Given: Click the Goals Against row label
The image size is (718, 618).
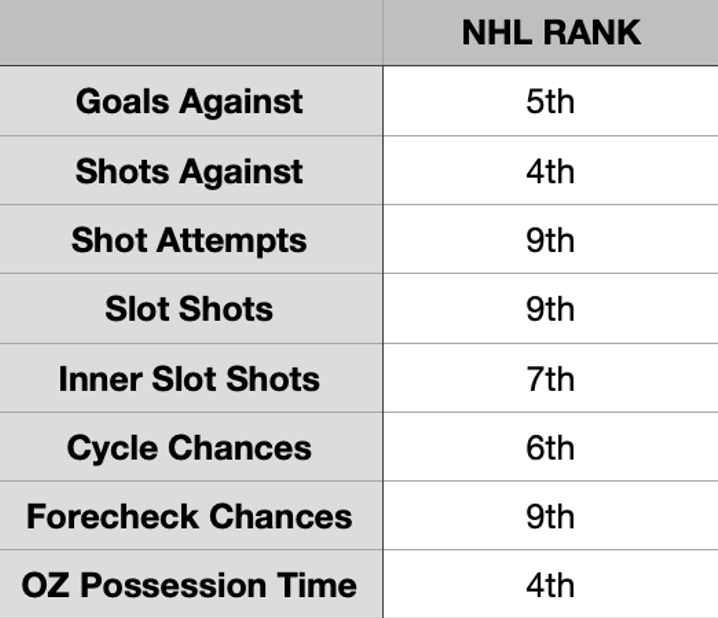Looking at the screenshot, I should click(189, 101).
